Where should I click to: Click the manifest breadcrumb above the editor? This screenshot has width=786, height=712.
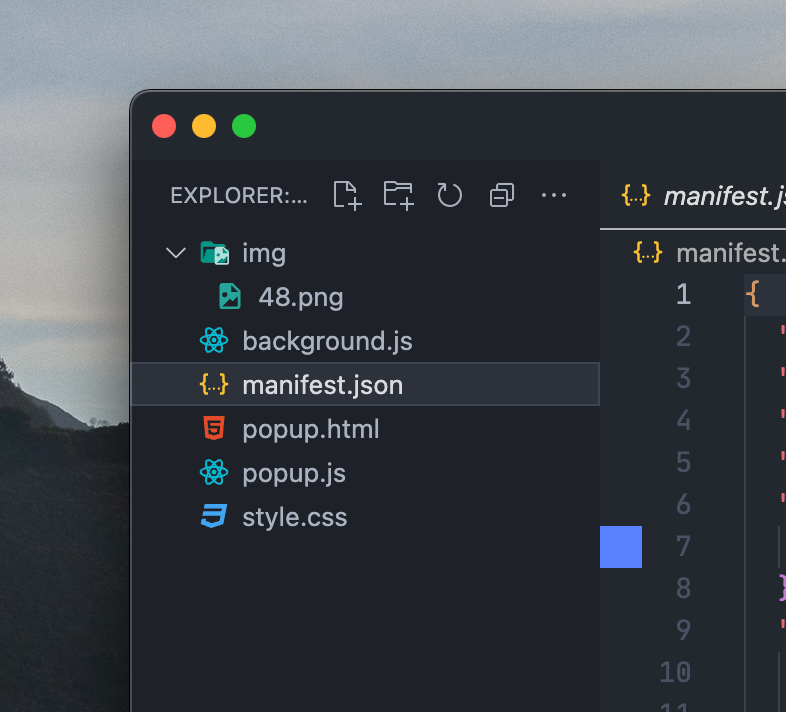pos(709,253)
